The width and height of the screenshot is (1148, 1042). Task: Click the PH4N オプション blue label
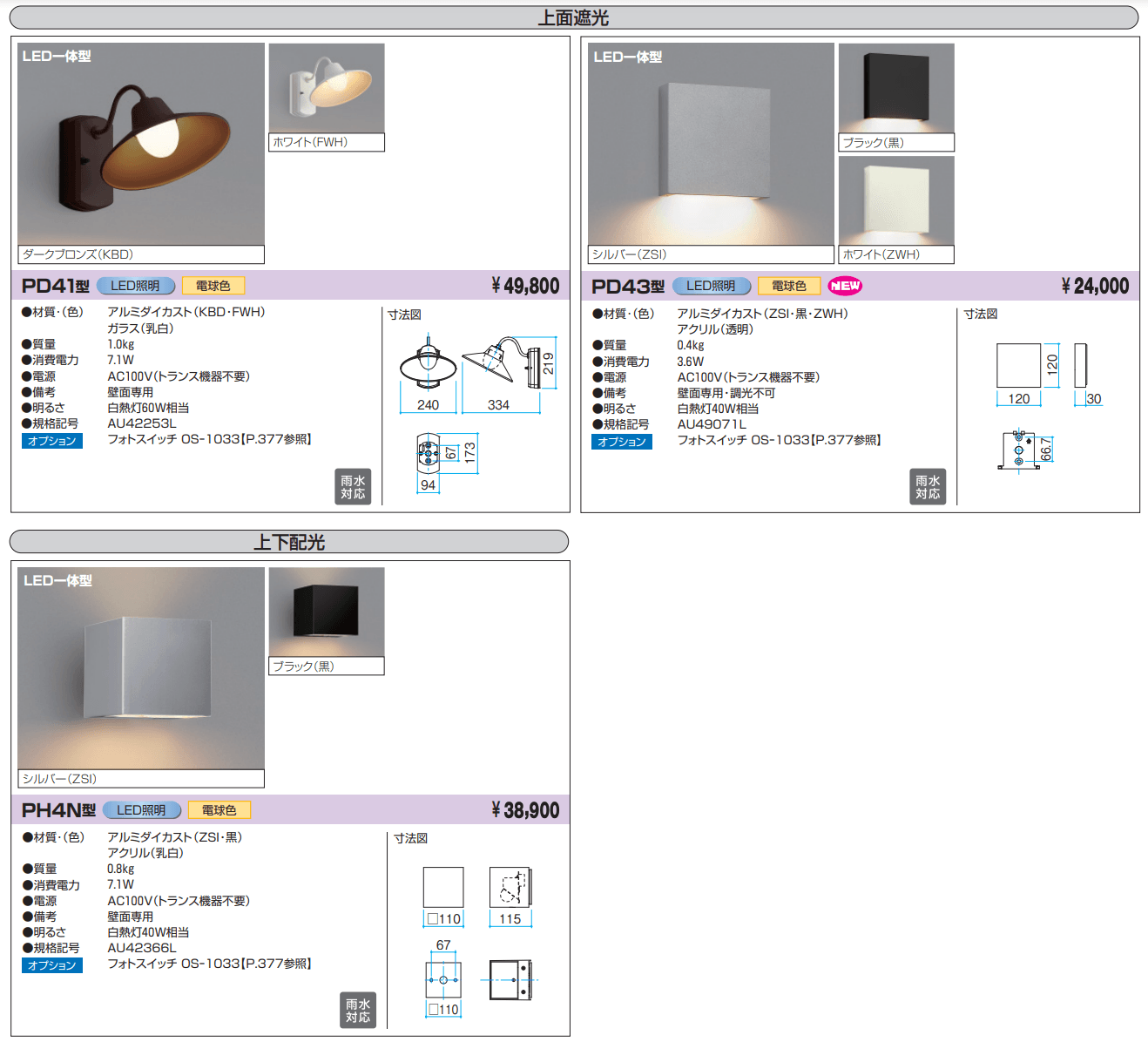tap(51, 965)
